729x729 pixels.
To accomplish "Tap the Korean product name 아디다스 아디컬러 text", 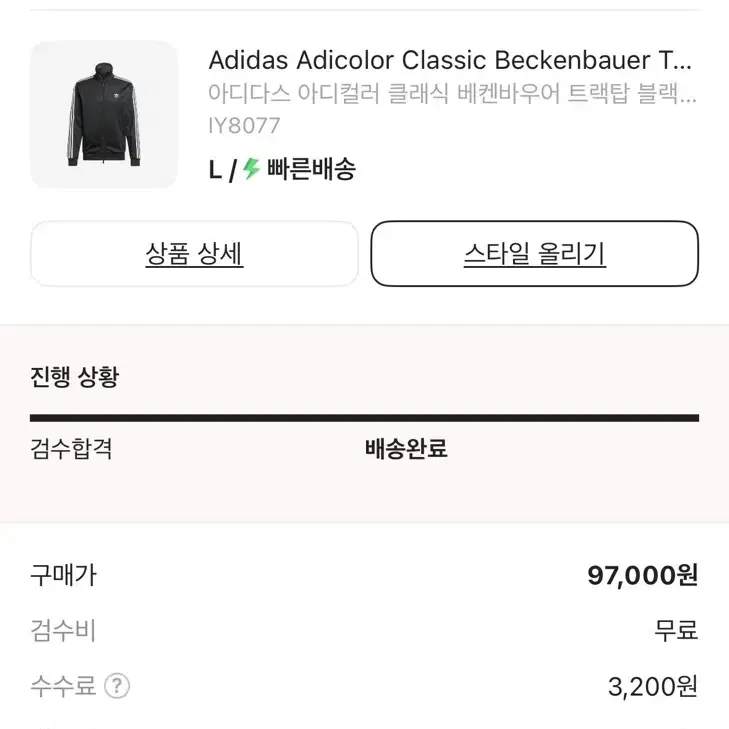I will tap(452, 93).
